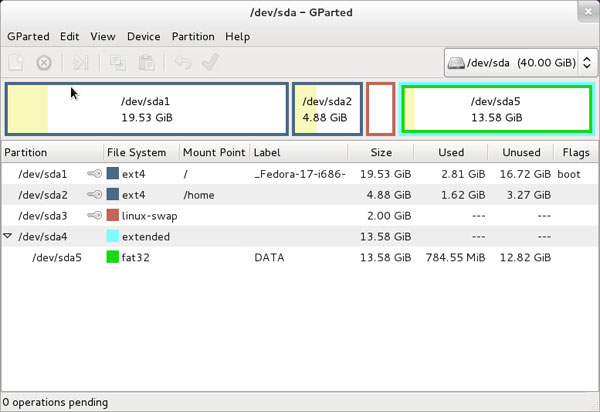Click the New partition toolbar icon
Viewport: 600px width, 412px height.
pyautogui.click(x=16, y=62)
